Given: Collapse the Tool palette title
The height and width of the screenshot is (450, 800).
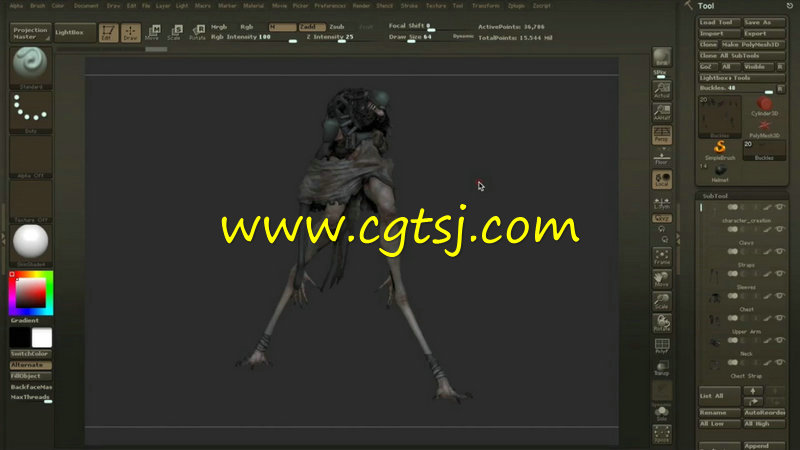Looking at the screenshot, I should [x=706, y=6].
